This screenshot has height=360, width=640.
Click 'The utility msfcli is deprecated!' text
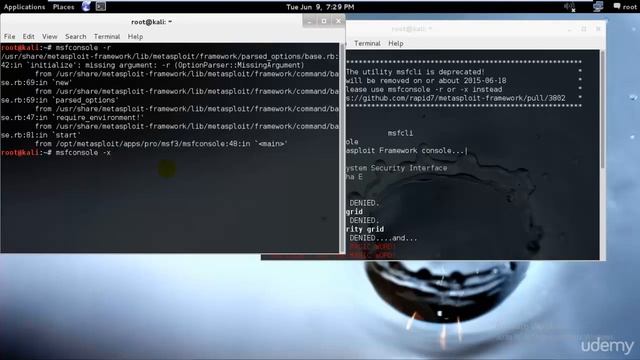point(415,72)
